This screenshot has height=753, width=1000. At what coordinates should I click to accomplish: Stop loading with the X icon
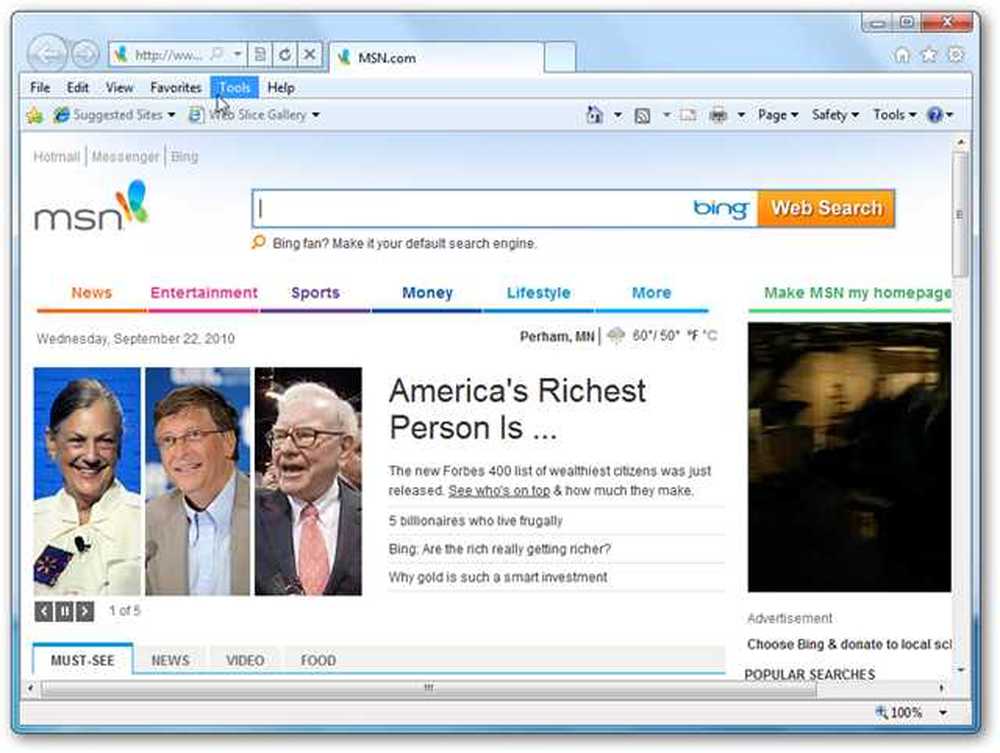click(309, 55)
